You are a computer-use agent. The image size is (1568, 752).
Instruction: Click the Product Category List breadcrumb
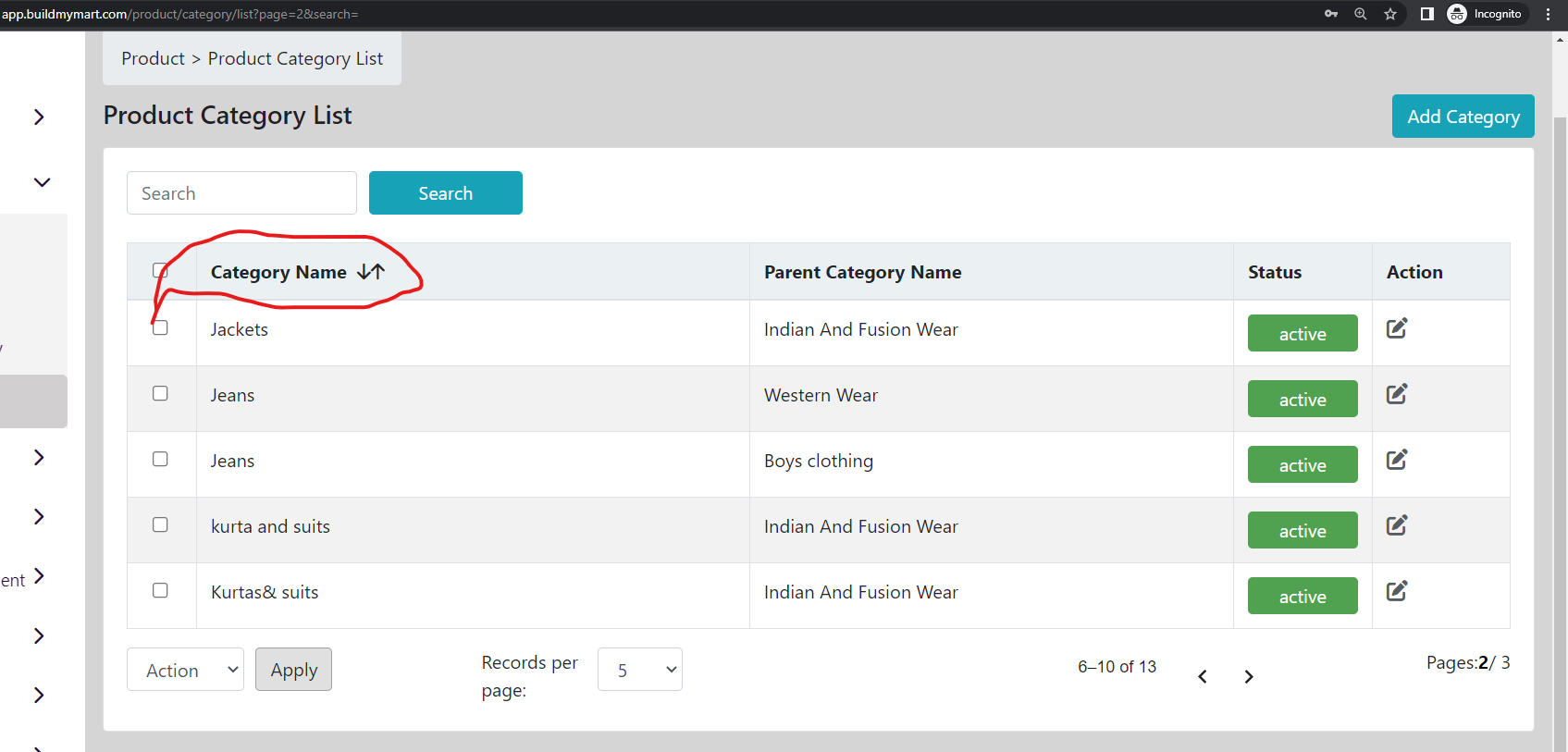click(295, 58)
